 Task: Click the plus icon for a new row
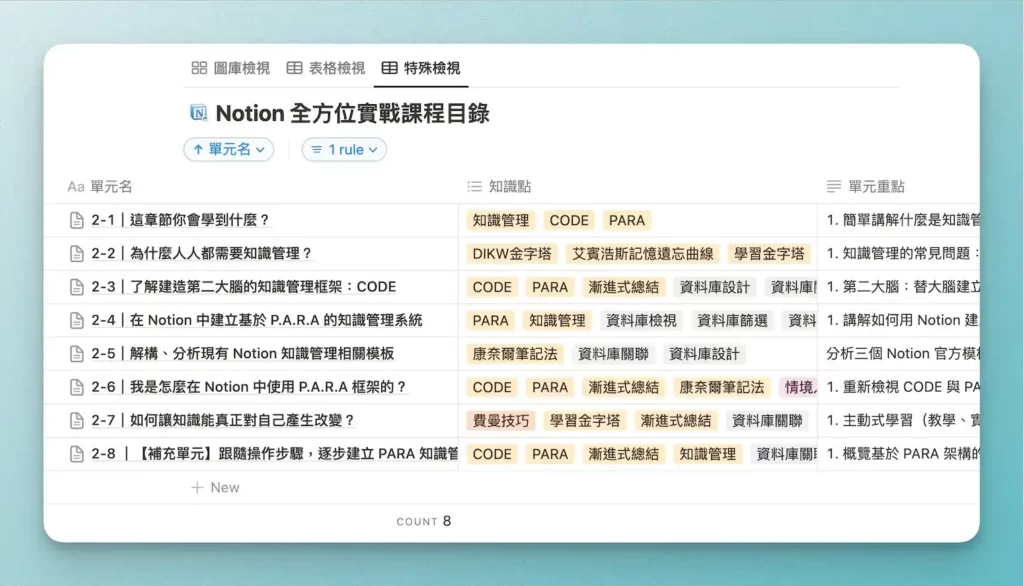point(197,487)
